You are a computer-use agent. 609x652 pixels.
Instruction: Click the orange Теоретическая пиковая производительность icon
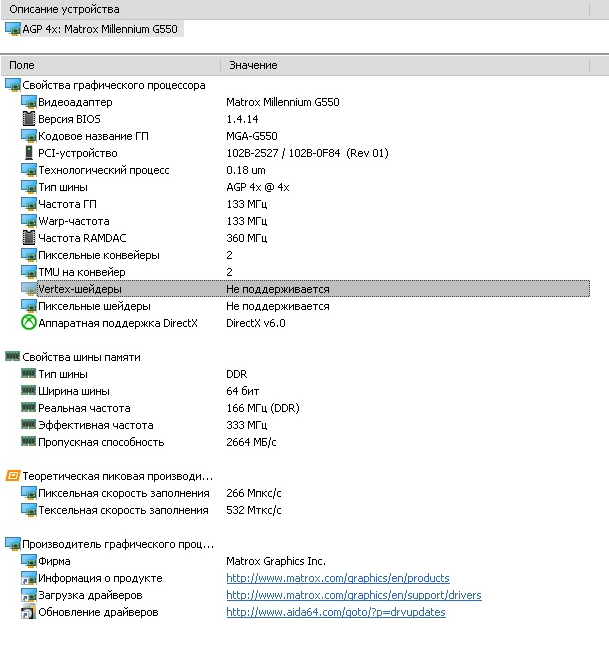pos(13,476)
